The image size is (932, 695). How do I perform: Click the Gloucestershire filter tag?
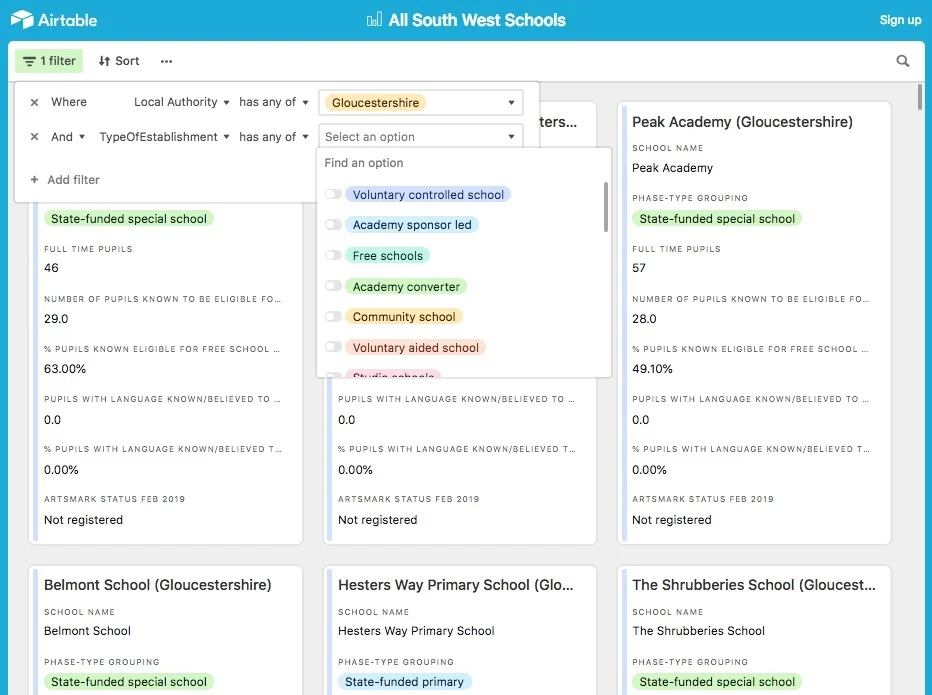[375, 102]
